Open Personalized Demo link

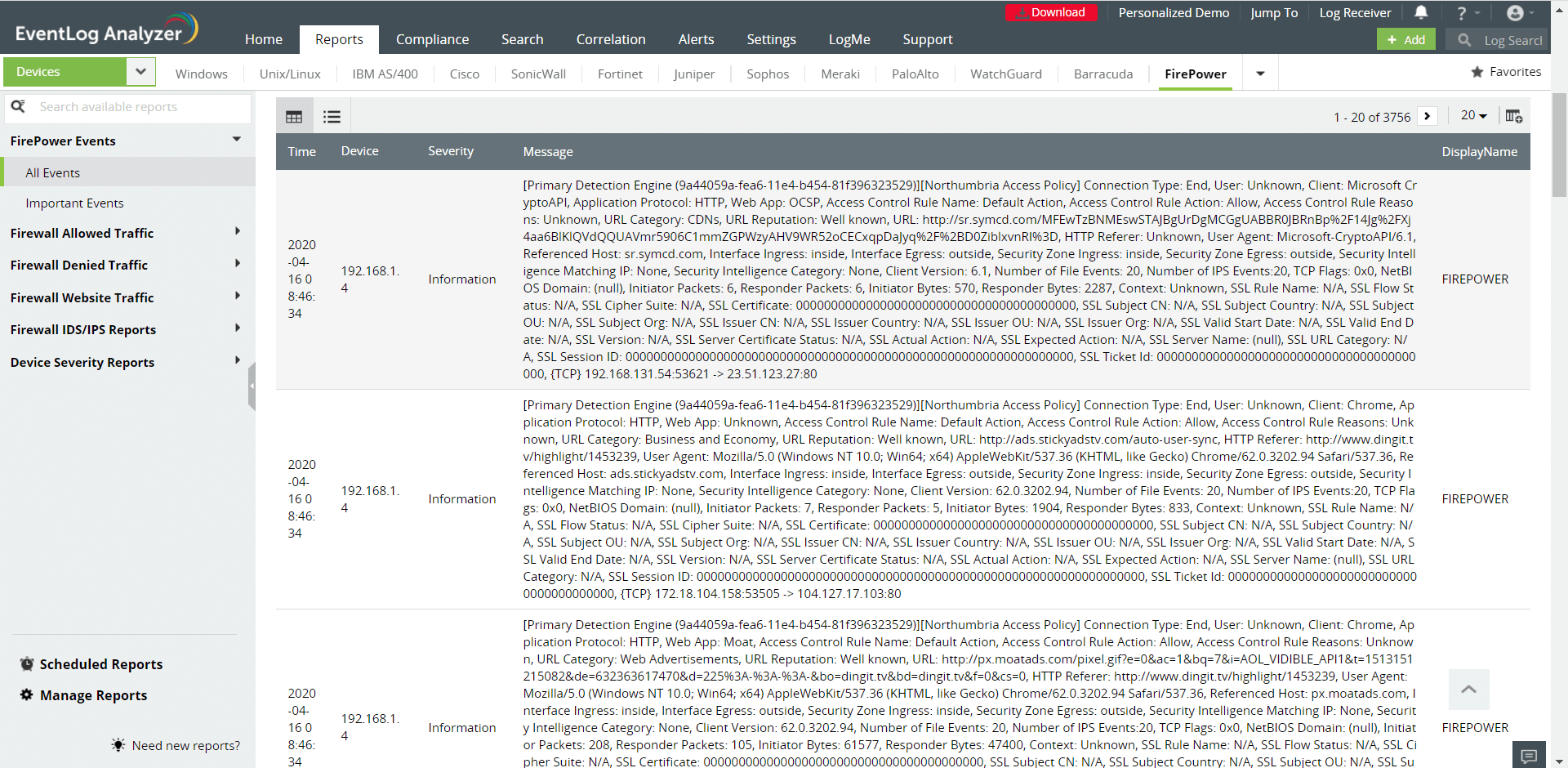tap(1174, 13)
